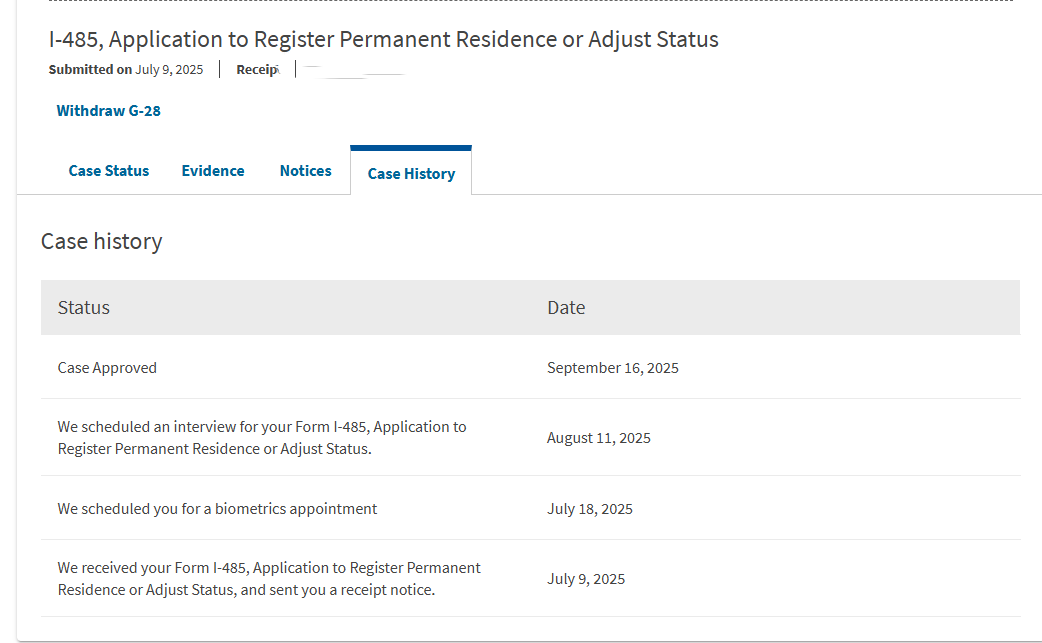The image size is (1042, 643).
Task: Switch to the Case Status tab
Action: (x=108, y=171)
